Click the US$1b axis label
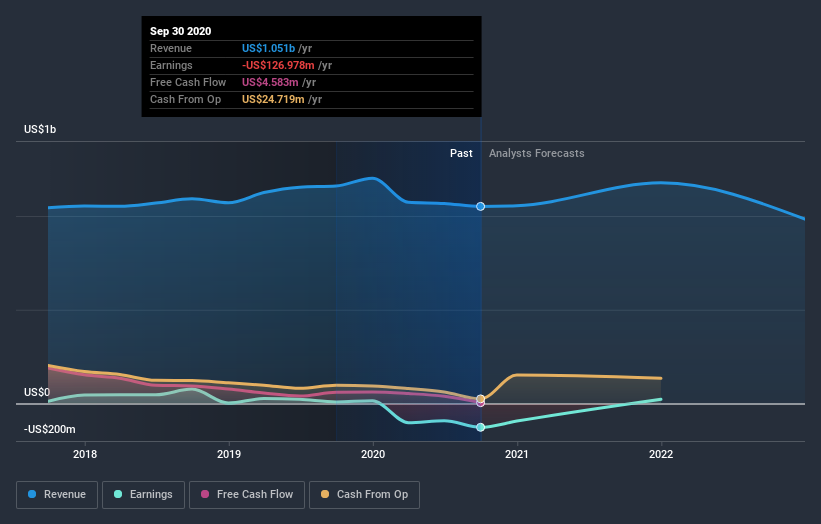The image size is (821, 524). click(x=40, y=129)
